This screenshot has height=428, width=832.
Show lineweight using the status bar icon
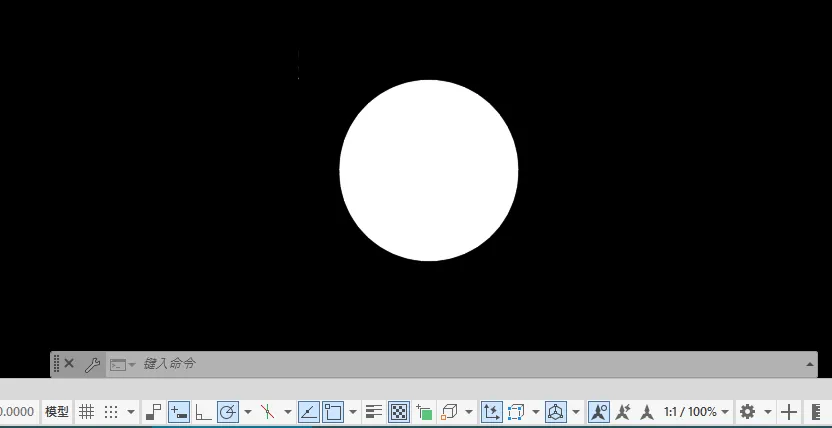coord(374,412)
